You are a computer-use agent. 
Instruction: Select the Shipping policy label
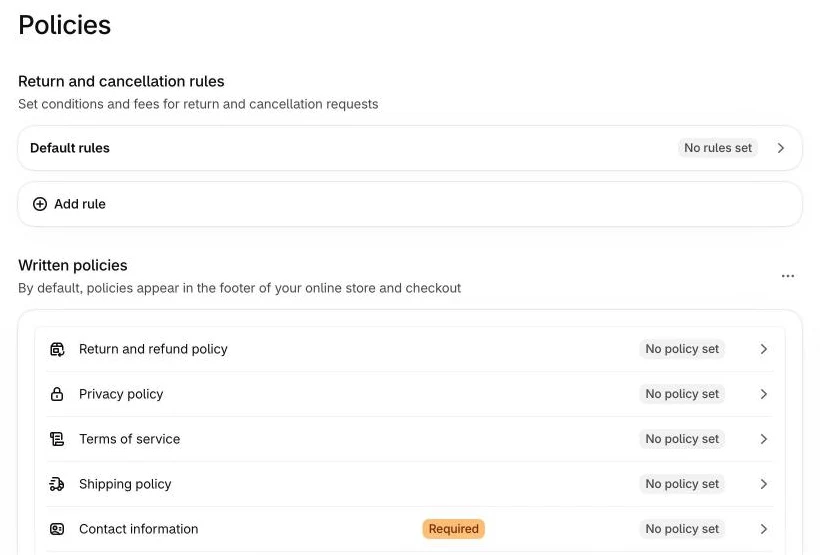point(125,484)
